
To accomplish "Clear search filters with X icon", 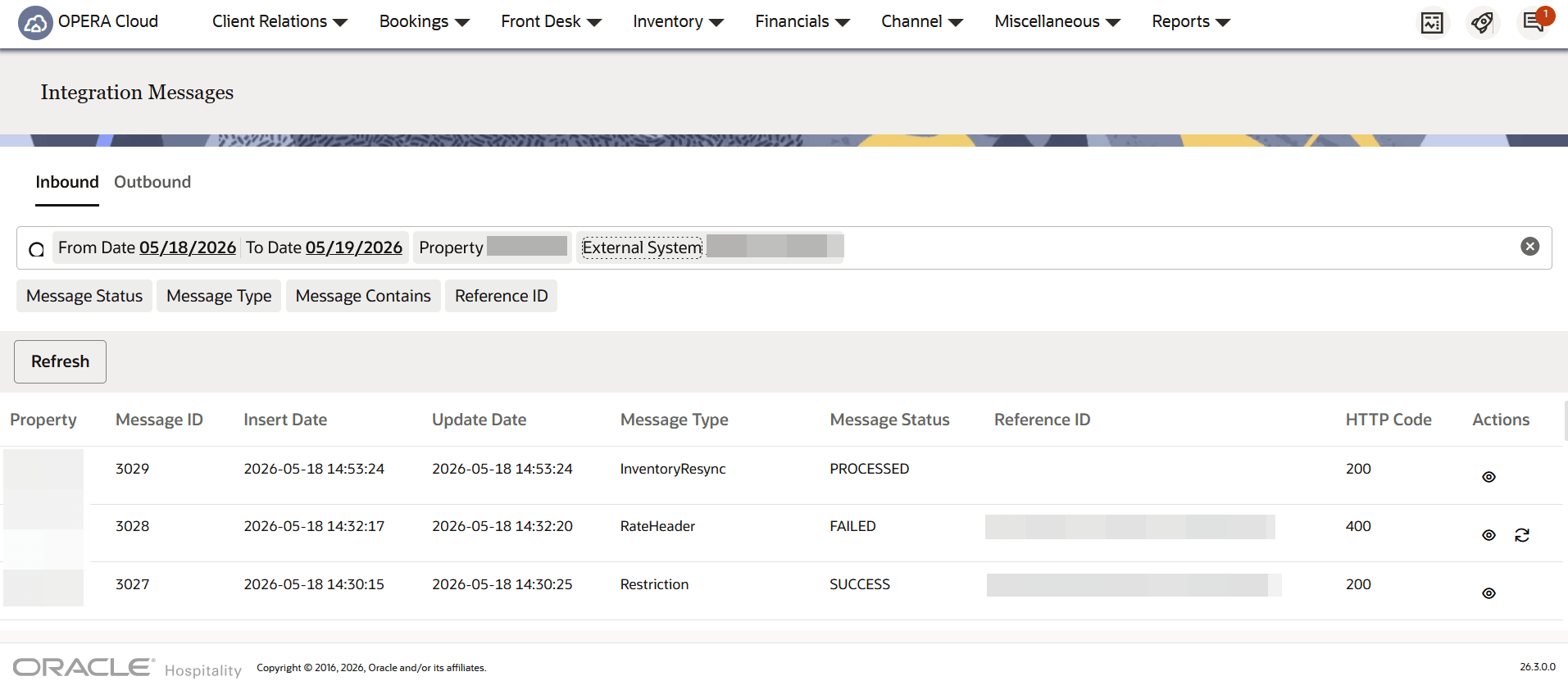I will coord(1529,247).
